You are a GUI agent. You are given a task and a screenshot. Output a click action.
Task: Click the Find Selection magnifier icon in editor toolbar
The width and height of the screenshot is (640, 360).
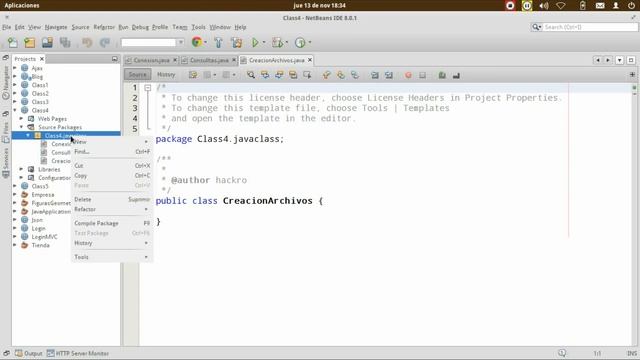251,75
